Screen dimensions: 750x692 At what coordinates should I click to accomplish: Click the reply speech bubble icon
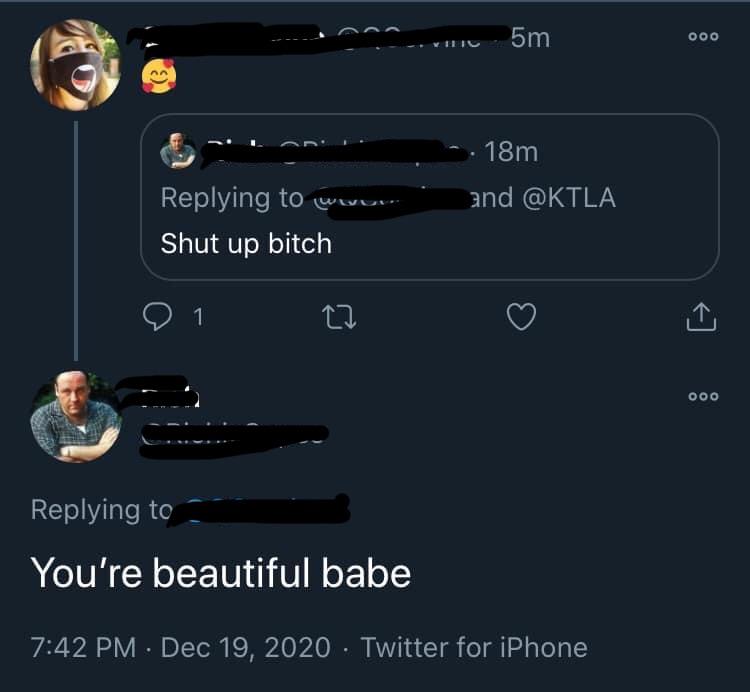pyautogui.click(x=158, y=317)
